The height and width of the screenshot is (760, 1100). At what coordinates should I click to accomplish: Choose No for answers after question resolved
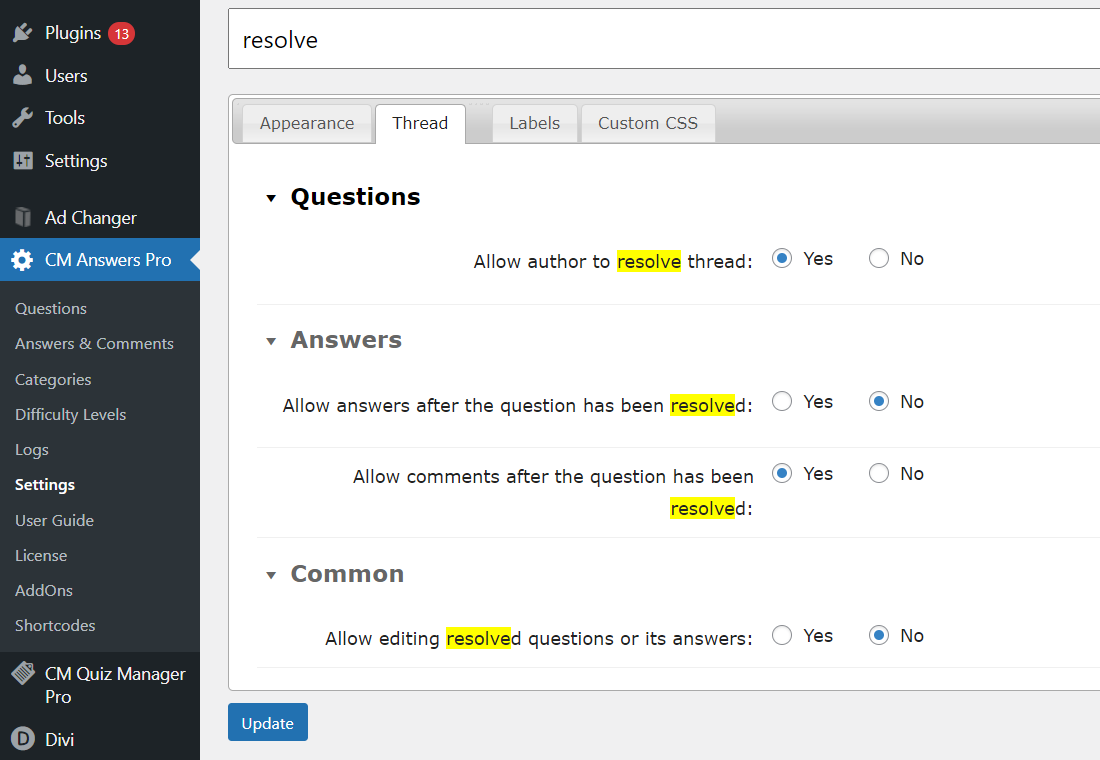(x=878, y=401)
